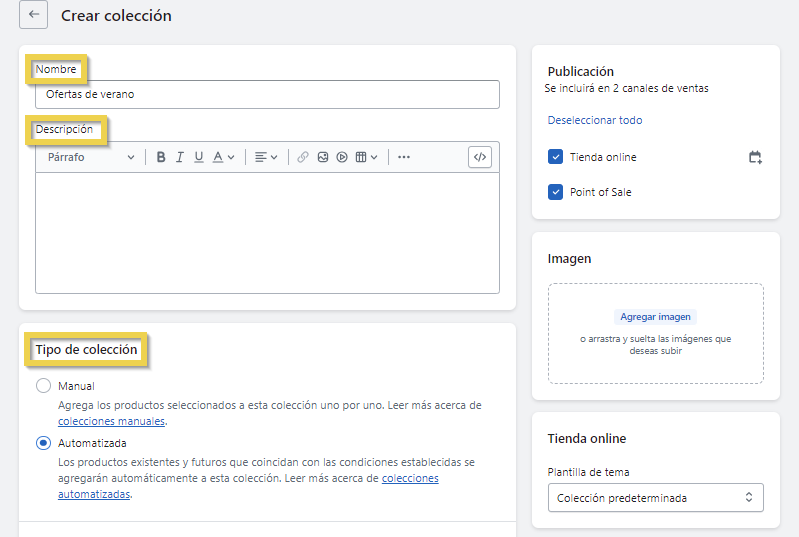Select the Automatizada collection type
The image size is (799, 537).
pyautogui.click(x=43, y=443)
